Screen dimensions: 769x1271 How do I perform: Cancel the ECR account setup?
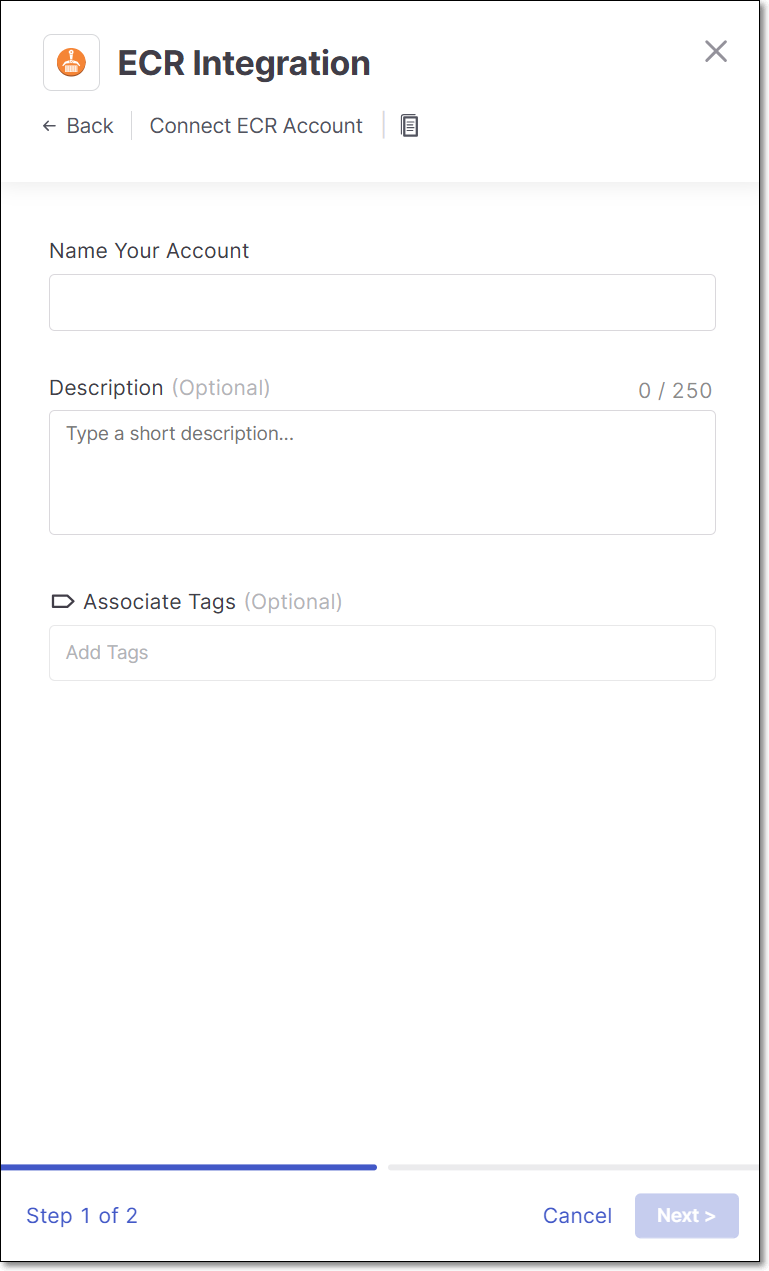click(x=577, y=1216)
